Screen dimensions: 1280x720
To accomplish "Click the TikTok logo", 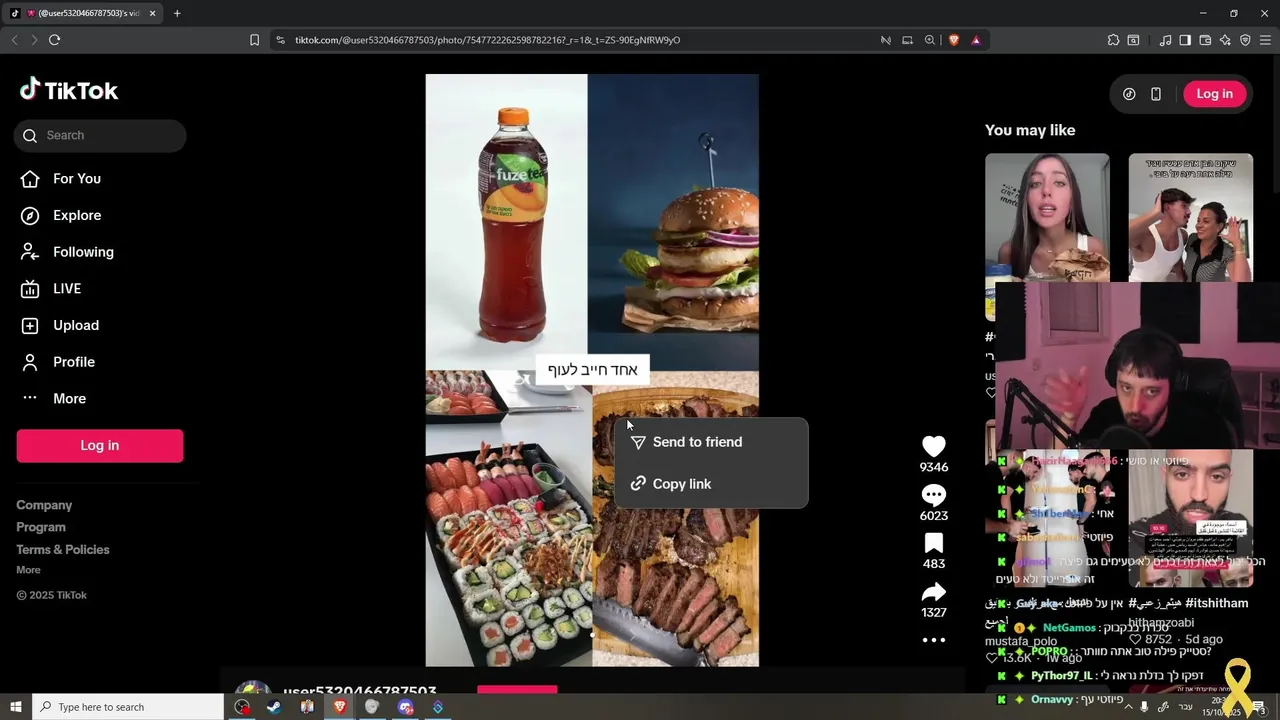I will pyautogui.click(x=69, y=90).
